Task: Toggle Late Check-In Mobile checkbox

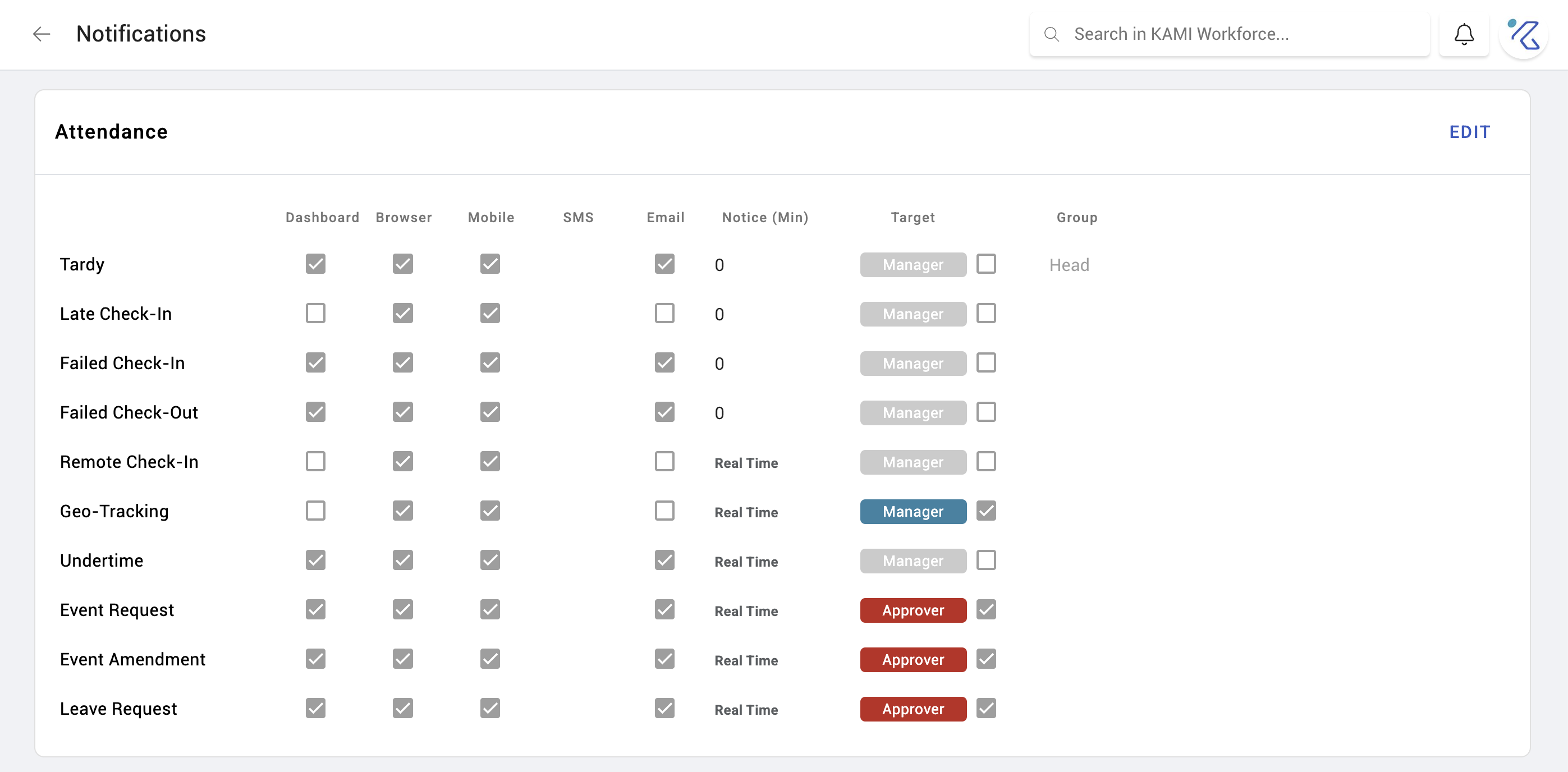Action: click(x=490, y=313)
